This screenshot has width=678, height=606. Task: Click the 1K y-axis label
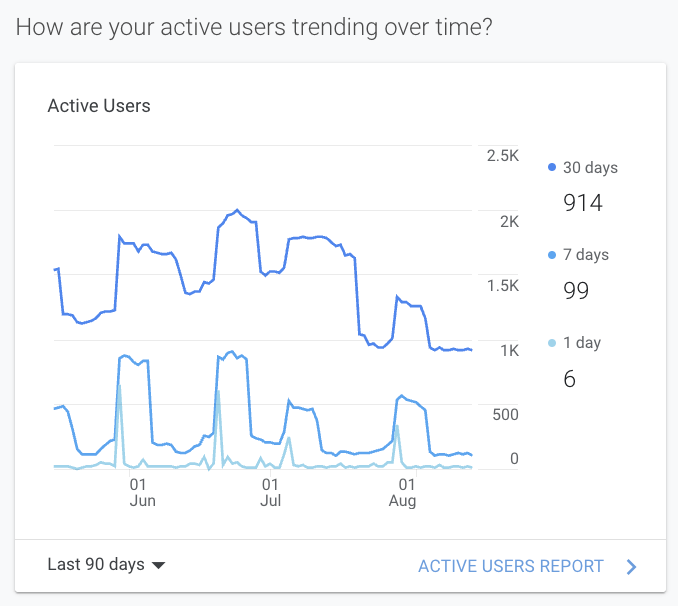(510, 351)
